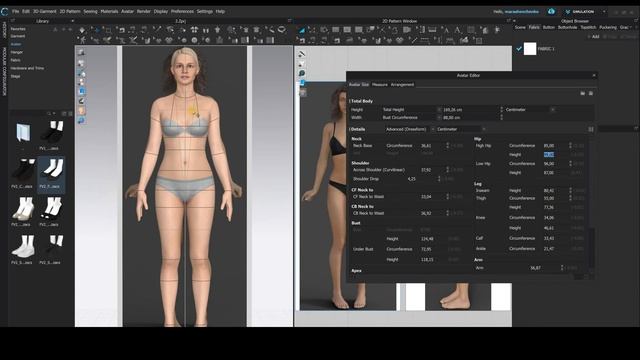Switch Library to list view icon

64,113
